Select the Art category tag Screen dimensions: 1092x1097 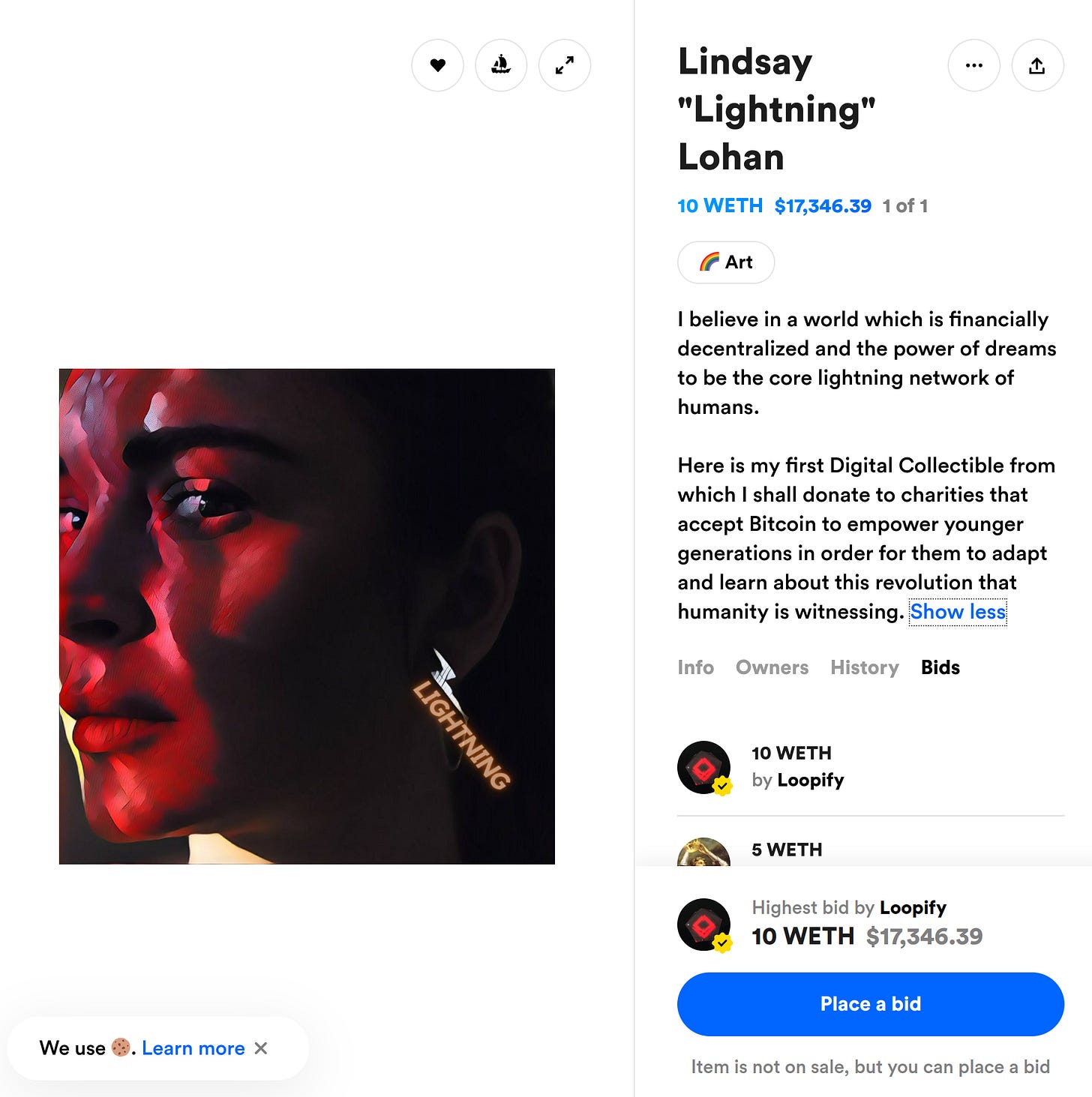(726, 262)
